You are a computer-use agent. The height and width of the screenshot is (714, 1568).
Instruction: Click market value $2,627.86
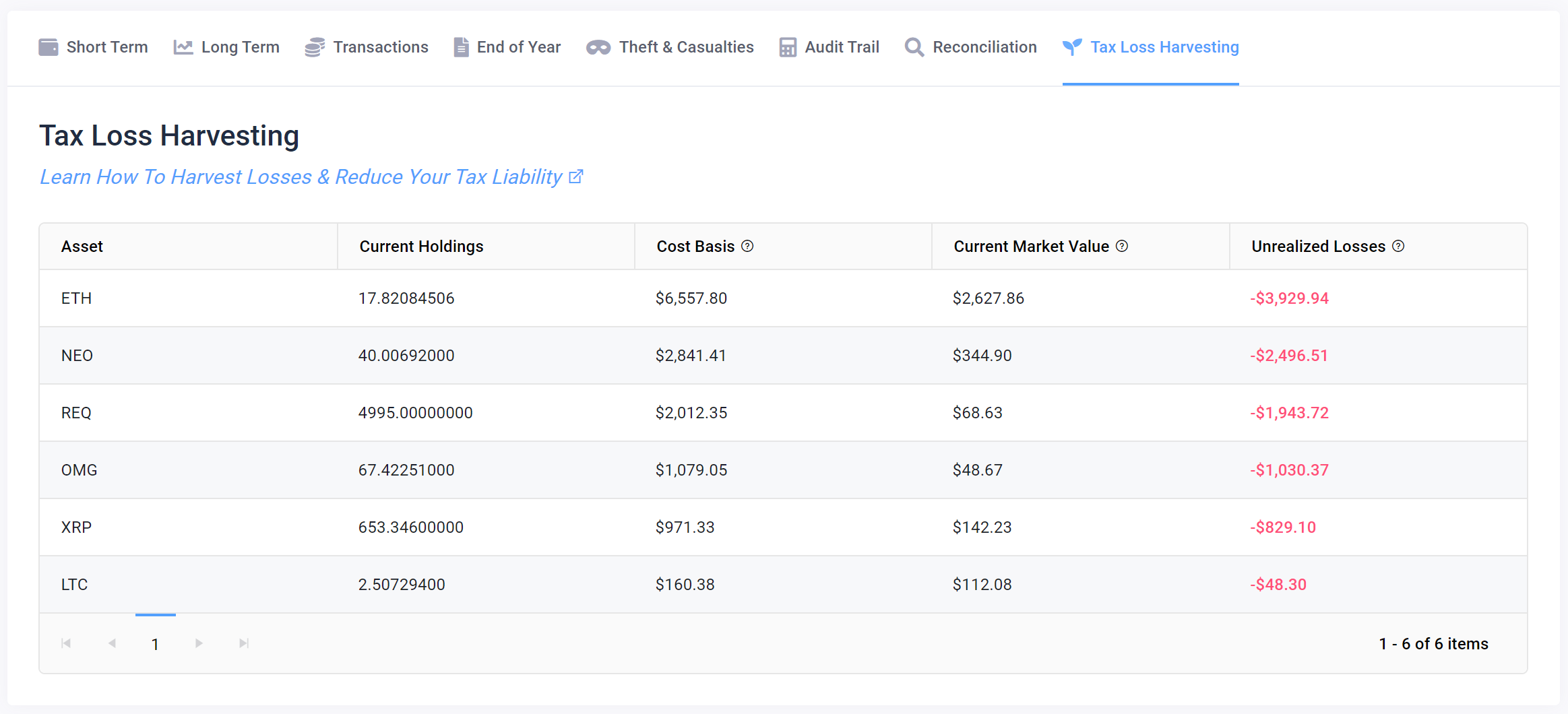coord(989,298)
